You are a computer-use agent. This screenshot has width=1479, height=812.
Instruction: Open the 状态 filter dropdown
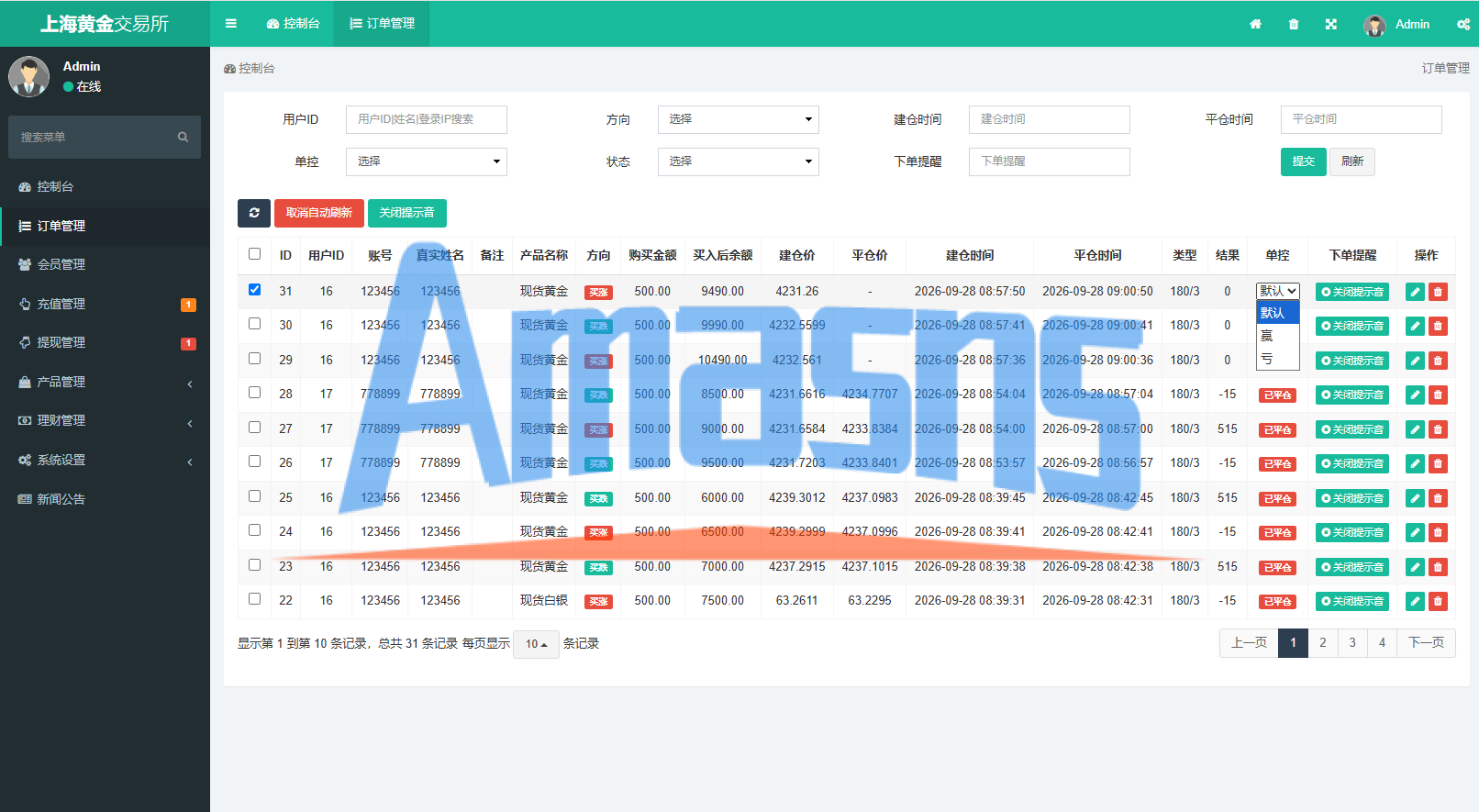pyautogui.click(x=738, y=161)
